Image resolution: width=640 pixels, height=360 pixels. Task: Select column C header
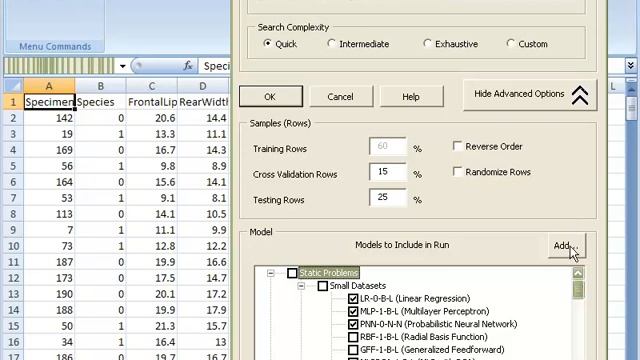(x=151, y=86)
